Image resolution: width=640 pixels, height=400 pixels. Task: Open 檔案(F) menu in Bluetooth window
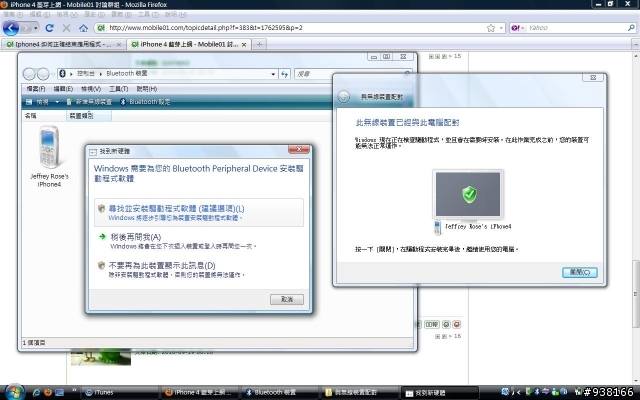pyautogui.click(x=36, y=89)
